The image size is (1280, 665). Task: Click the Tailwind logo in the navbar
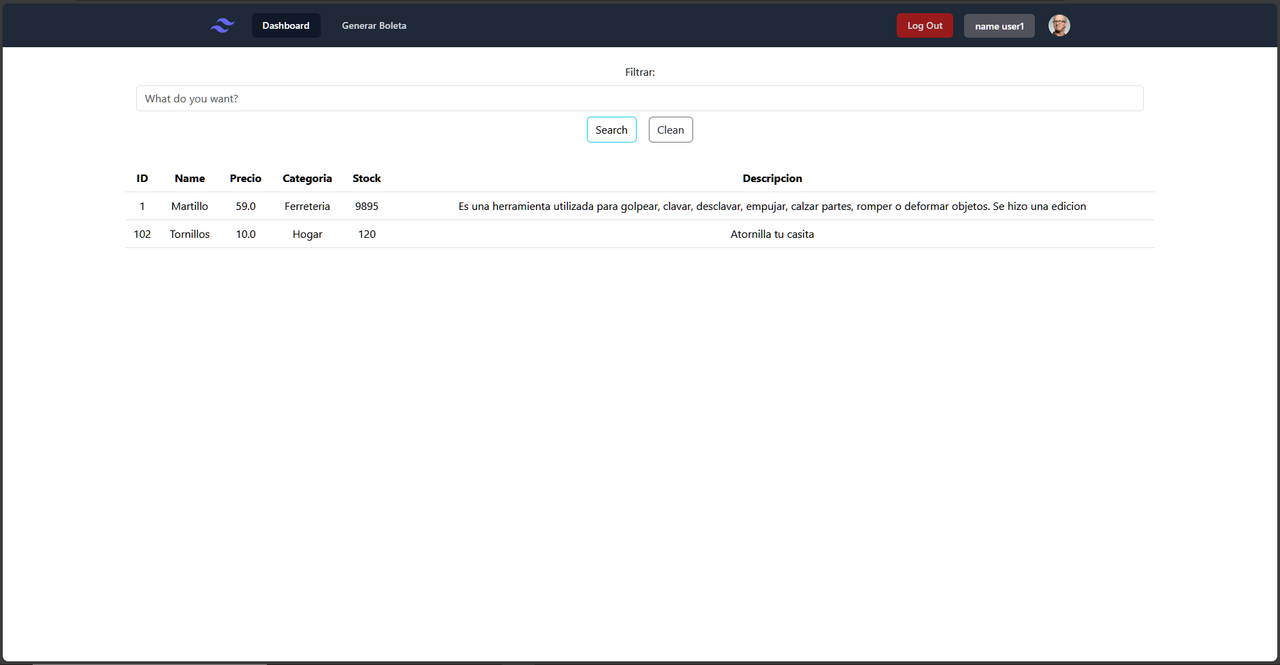[221, 25]
